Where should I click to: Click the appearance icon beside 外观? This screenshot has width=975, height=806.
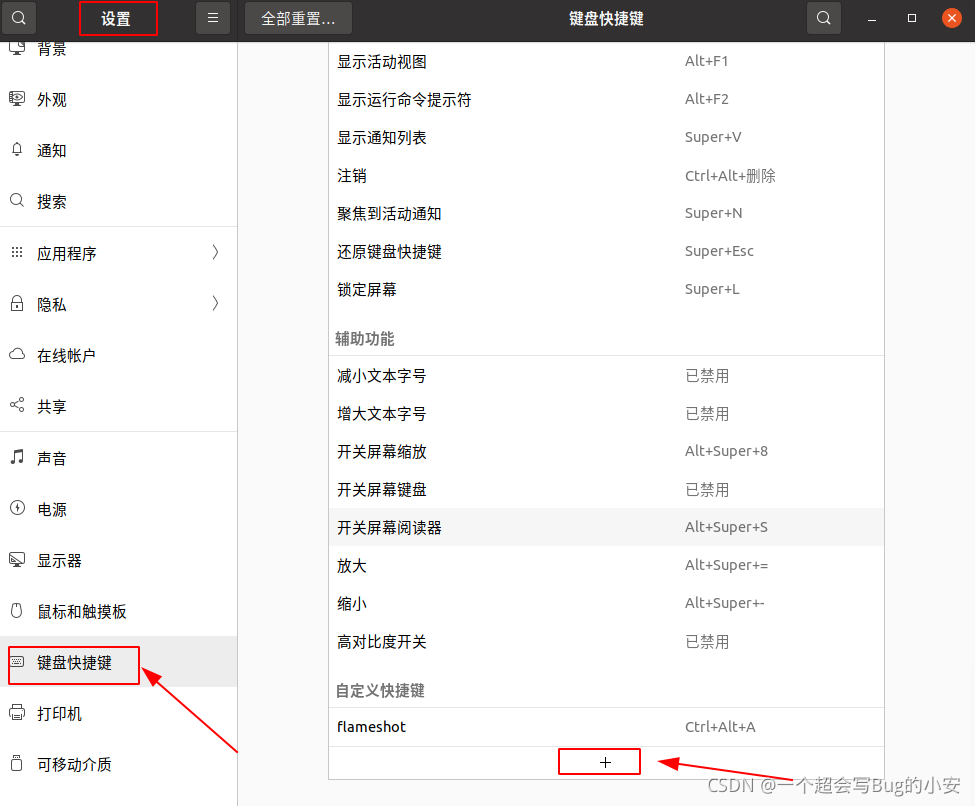tap(17, 99)
